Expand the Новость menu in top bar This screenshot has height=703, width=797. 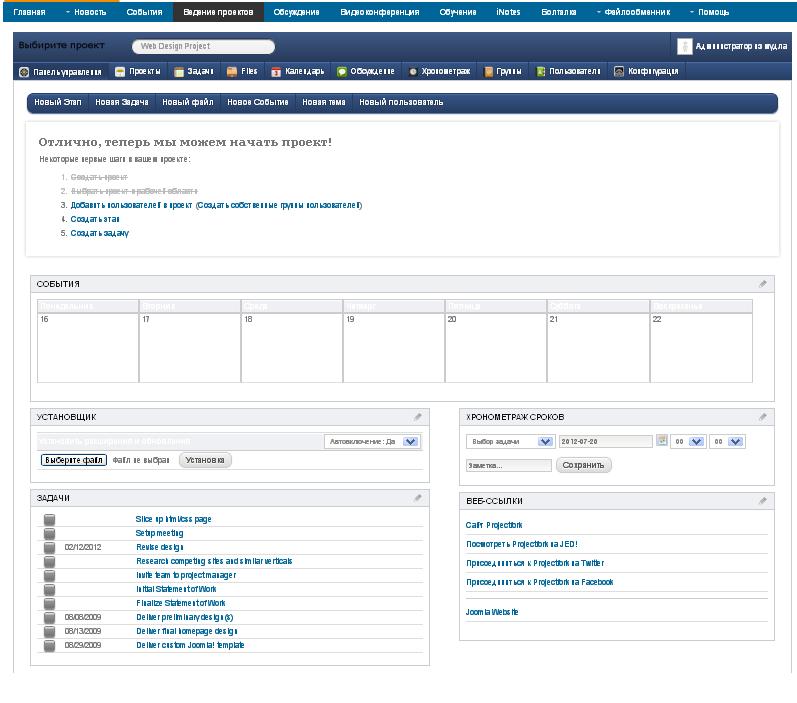[x=86, y=12]
